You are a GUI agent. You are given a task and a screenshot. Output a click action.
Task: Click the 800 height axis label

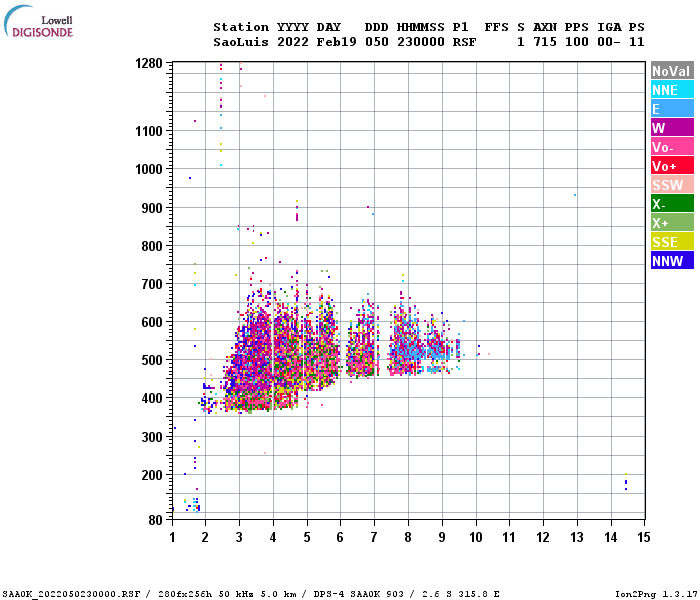(152, 246)
